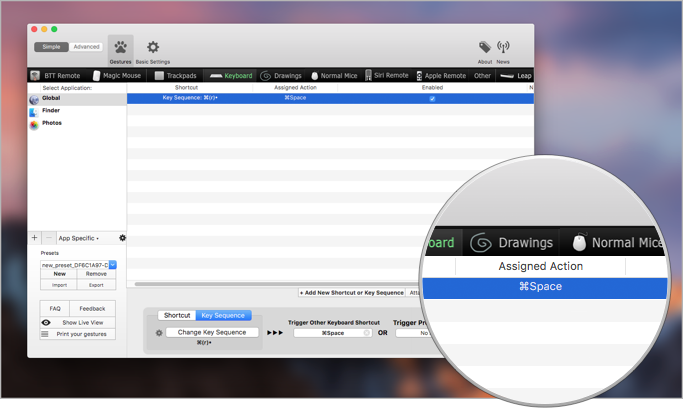Click the Enabled column header

coord(432,88)
